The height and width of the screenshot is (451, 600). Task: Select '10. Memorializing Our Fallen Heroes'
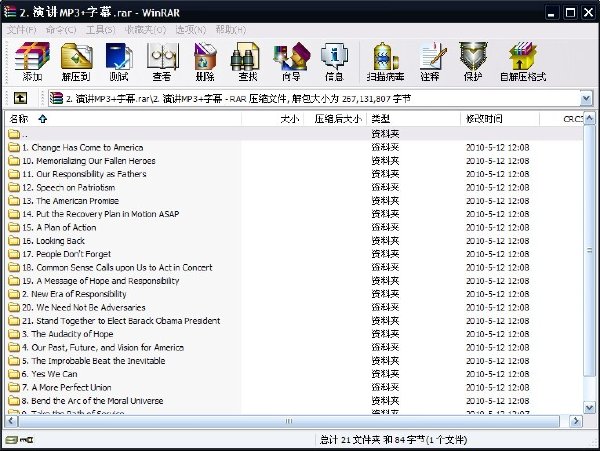[x=89, y=161]
